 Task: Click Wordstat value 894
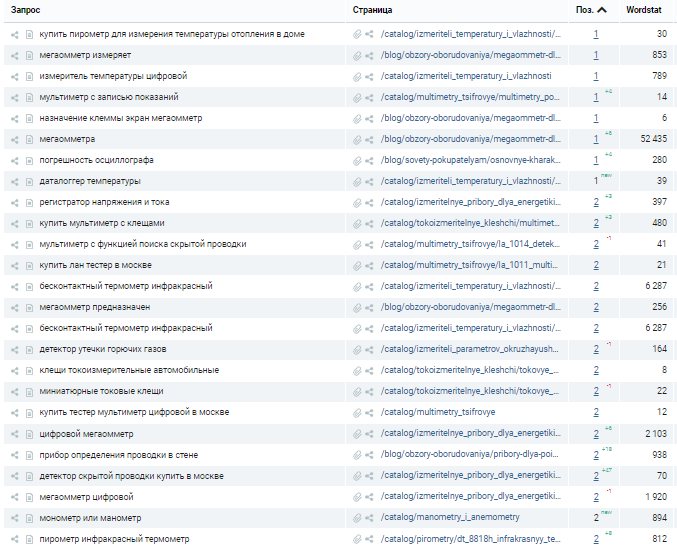[x=659, y=518]
